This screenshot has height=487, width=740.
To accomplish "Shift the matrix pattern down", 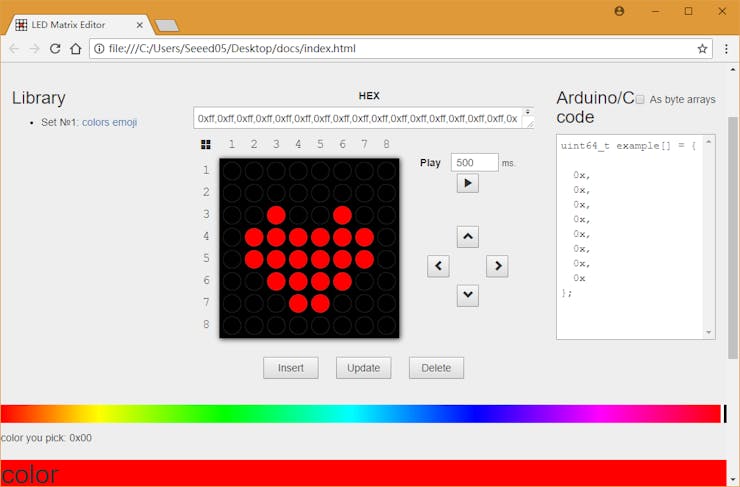I will [467, 295].
